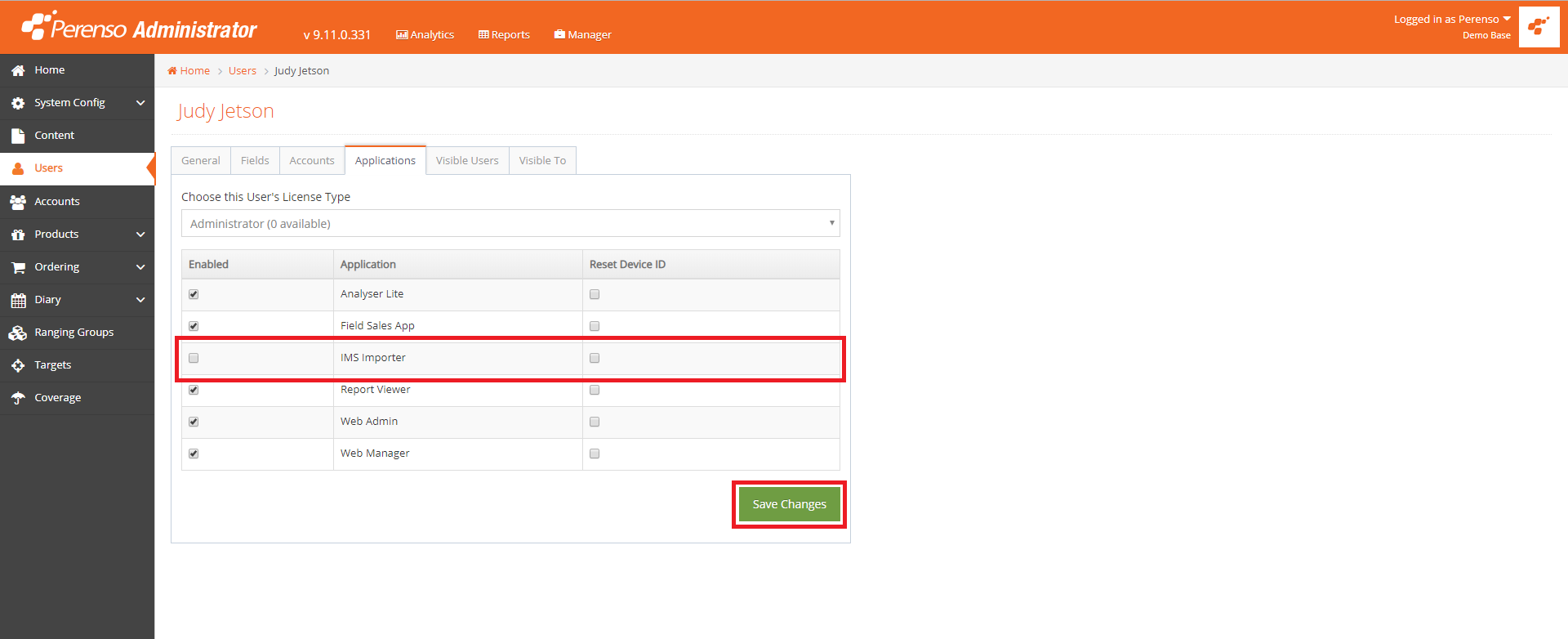Click the Diary calendar icon
1568x639 pixels.
18,300
